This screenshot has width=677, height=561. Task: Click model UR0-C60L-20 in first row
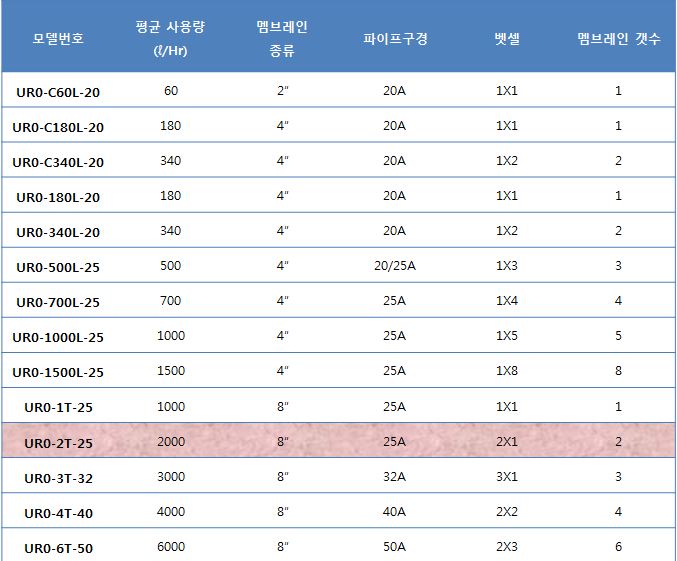coord(58,92)
